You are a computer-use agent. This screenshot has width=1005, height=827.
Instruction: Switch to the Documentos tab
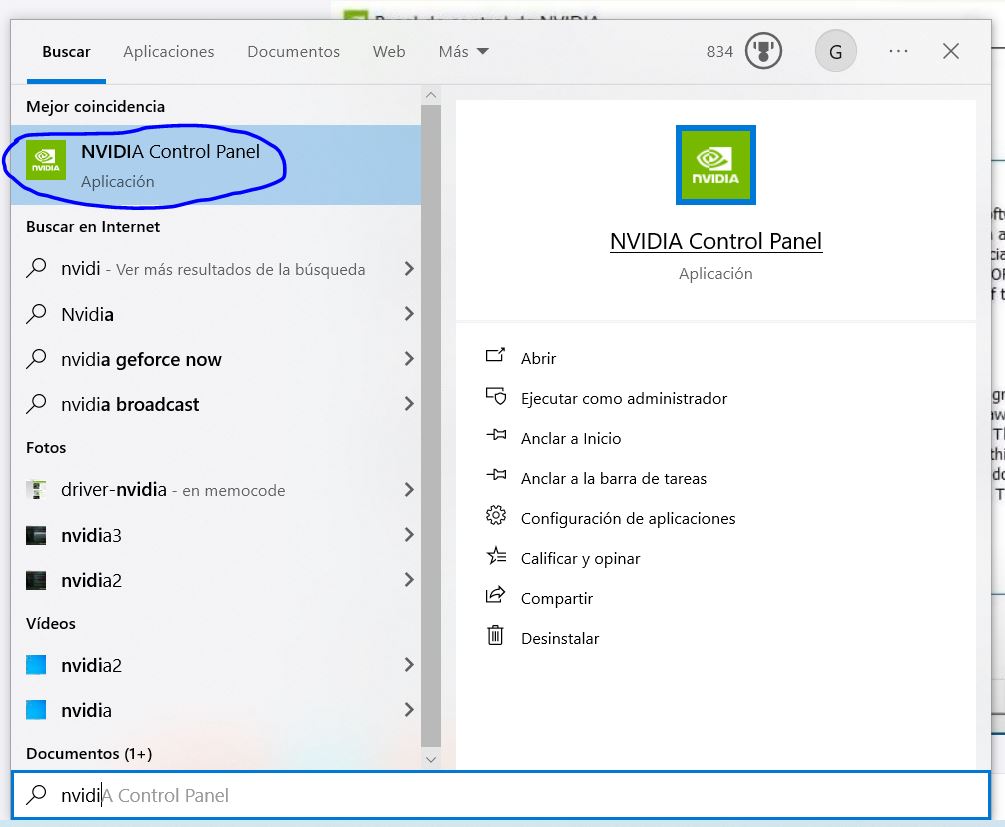294,52
